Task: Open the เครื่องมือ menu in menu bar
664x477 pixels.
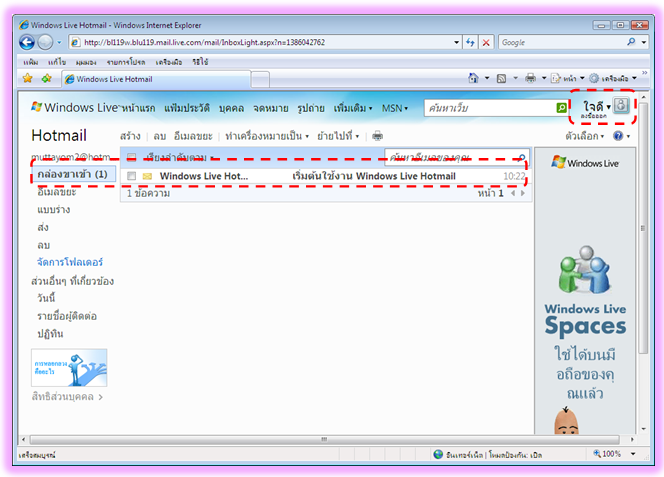Action: click(x=169, y=62)
